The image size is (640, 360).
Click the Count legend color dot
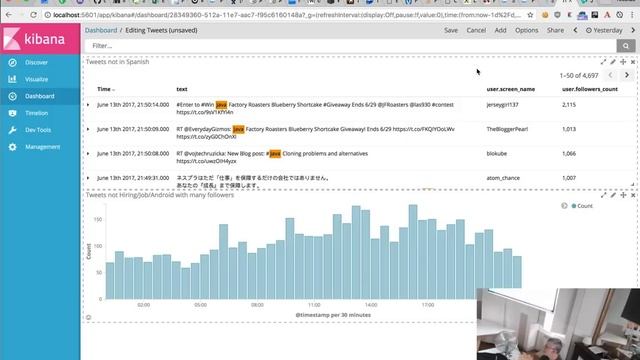pyautogui.click(x=574, y=206)
